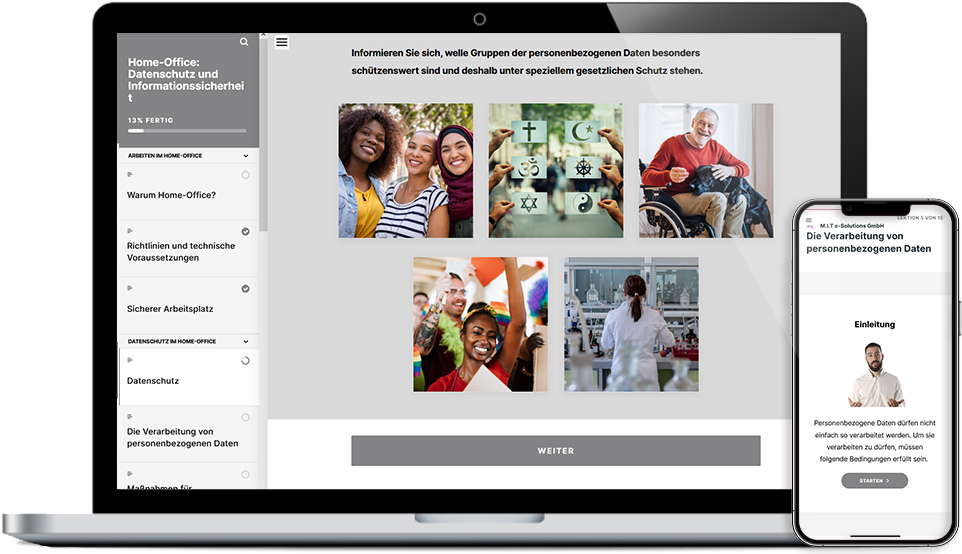This screenshot has width=962, height=554.
Task: Click lesson type icon above Die Verarbeitung
Action: click(x=129, y=417)
